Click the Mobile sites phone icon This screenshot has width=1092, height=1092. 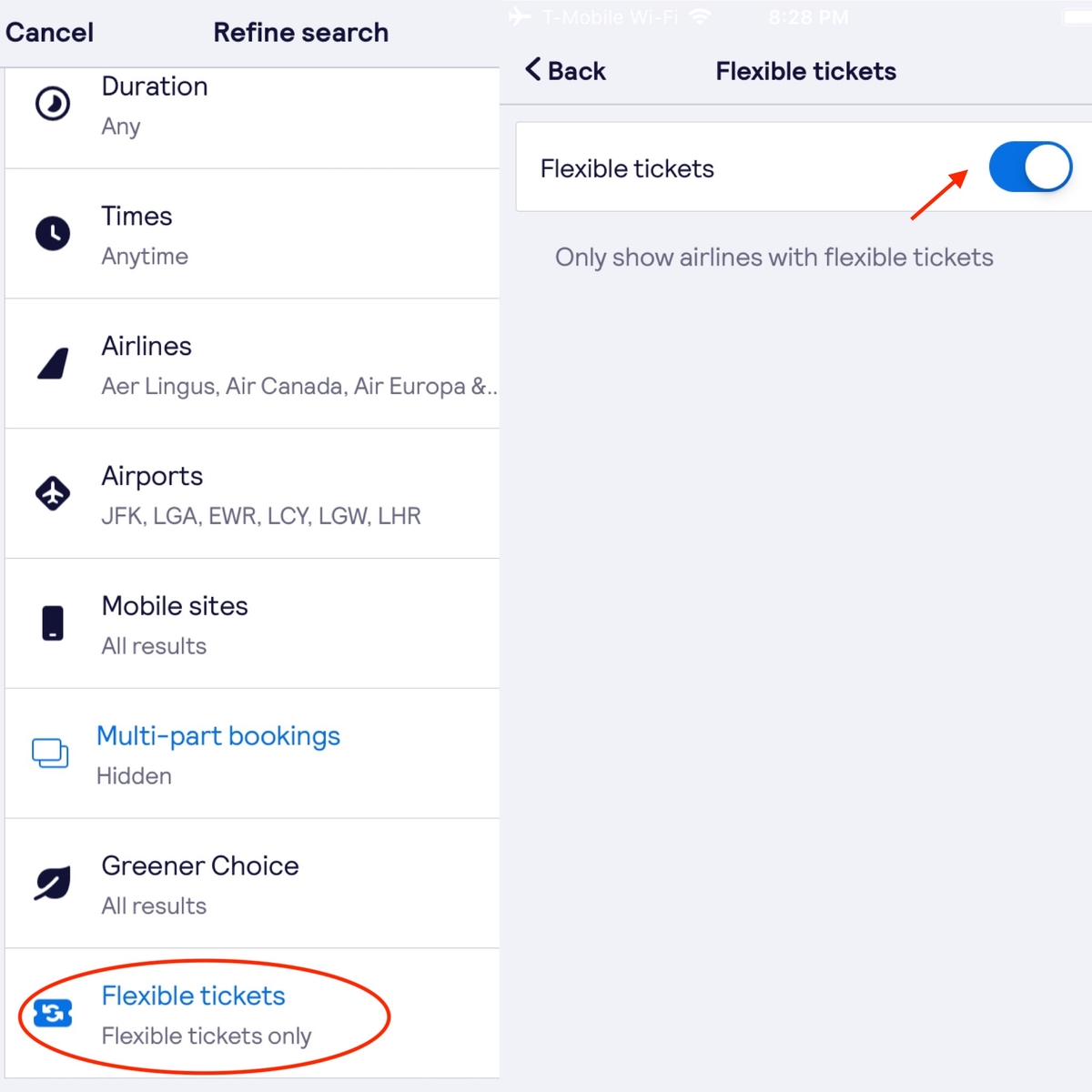[x=53, y=623]
